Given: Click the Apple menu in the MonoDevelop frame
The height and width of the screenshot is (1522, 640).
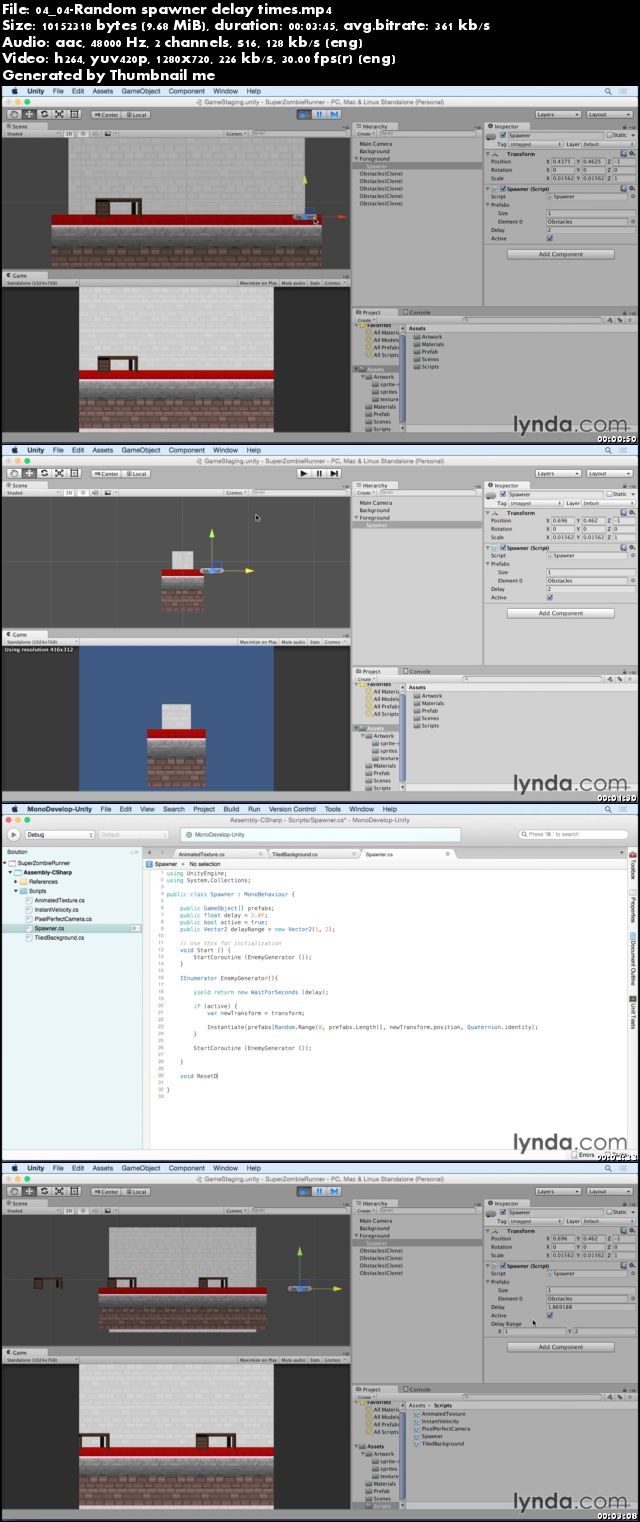Looking at the screenshot, I should [x=14, y=809].
